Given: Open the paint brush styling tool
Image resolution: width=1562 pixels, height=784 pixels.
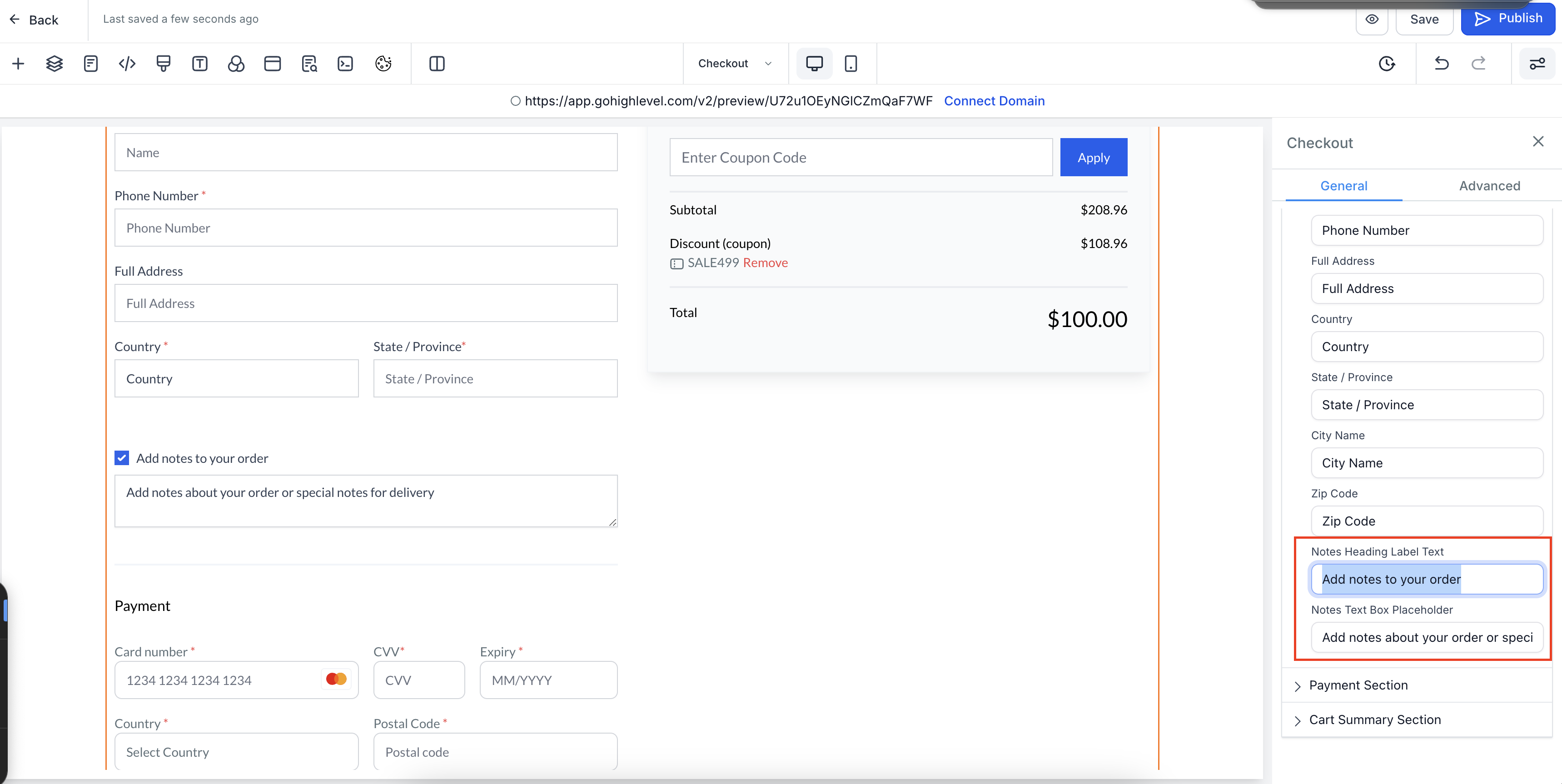Looking at the screenshot, I should pos(163,64).
